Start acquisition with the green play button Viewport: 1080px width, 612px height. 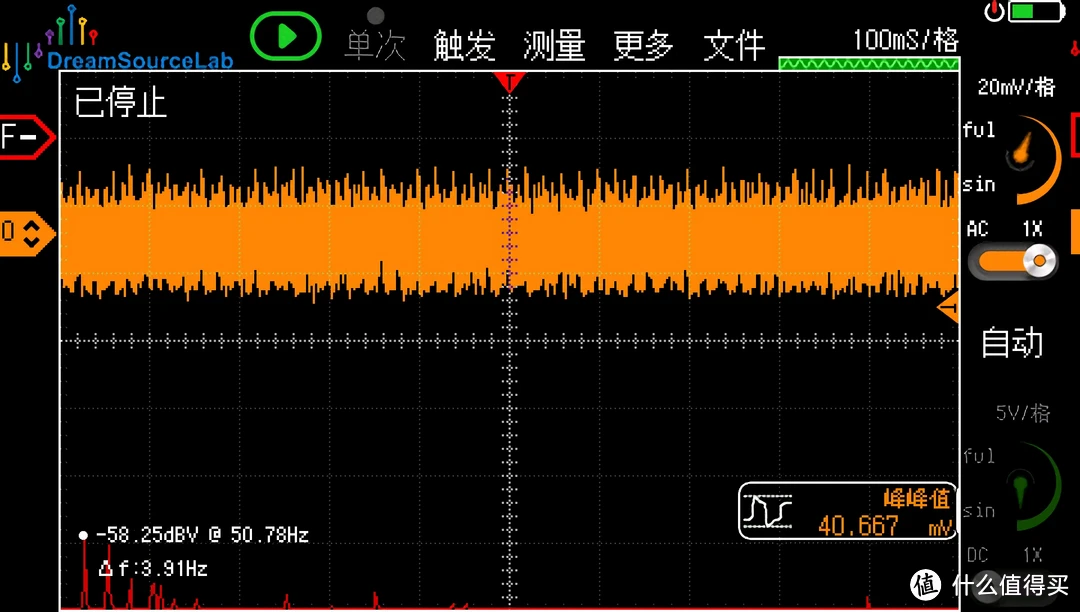click(285, 36)
